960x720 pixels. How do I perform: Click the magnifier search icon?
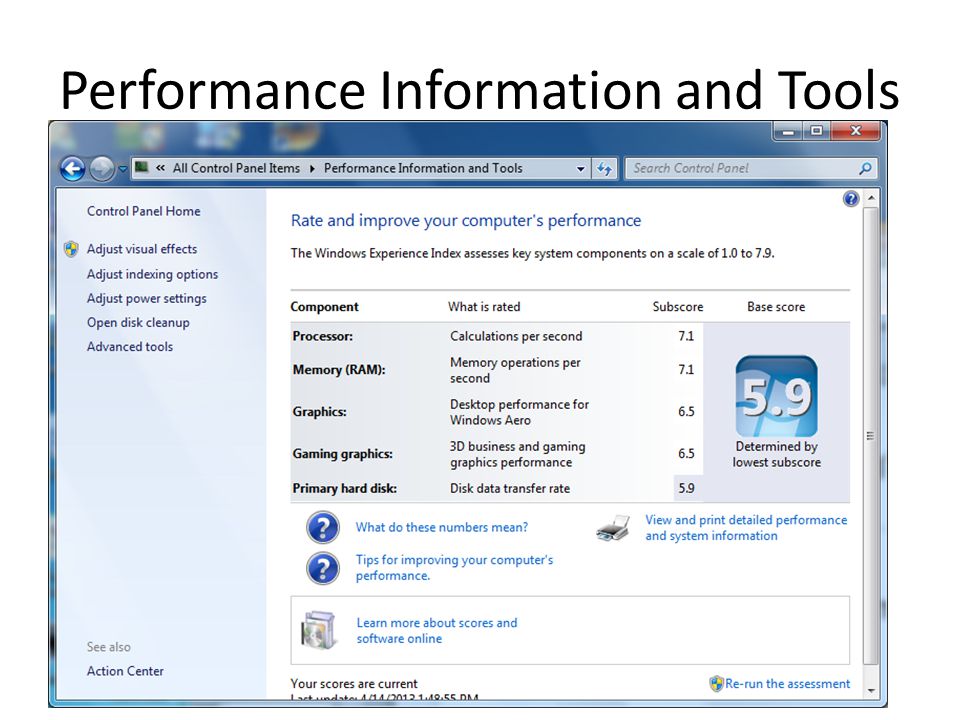click(x=865, y=168)
